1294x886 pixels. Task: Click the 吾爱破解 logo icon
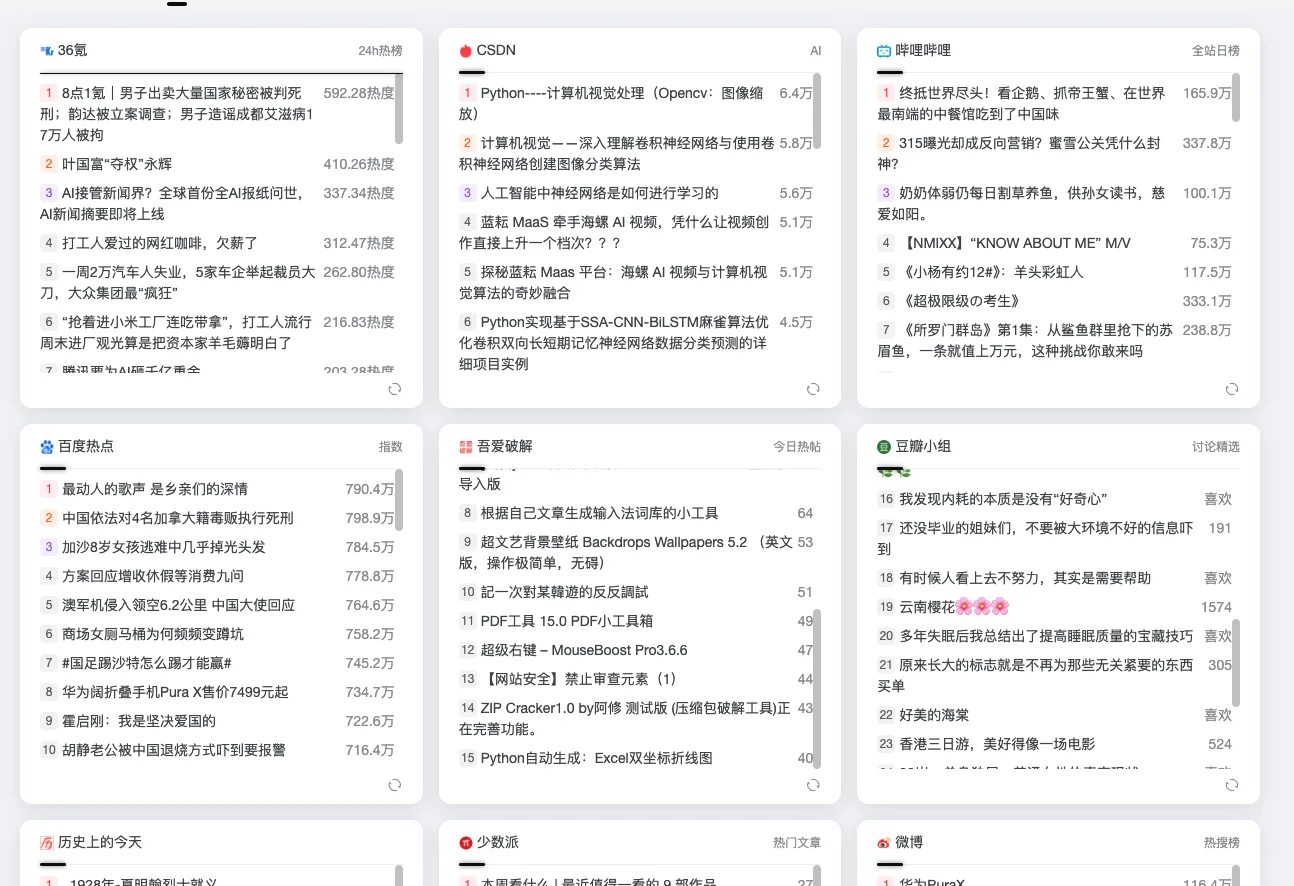pos(464,446)
